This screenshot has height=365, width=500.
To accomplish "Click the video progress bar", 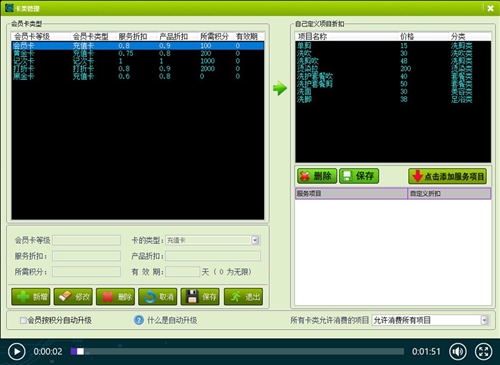I will pyautogui.click(x=237, y=351).
